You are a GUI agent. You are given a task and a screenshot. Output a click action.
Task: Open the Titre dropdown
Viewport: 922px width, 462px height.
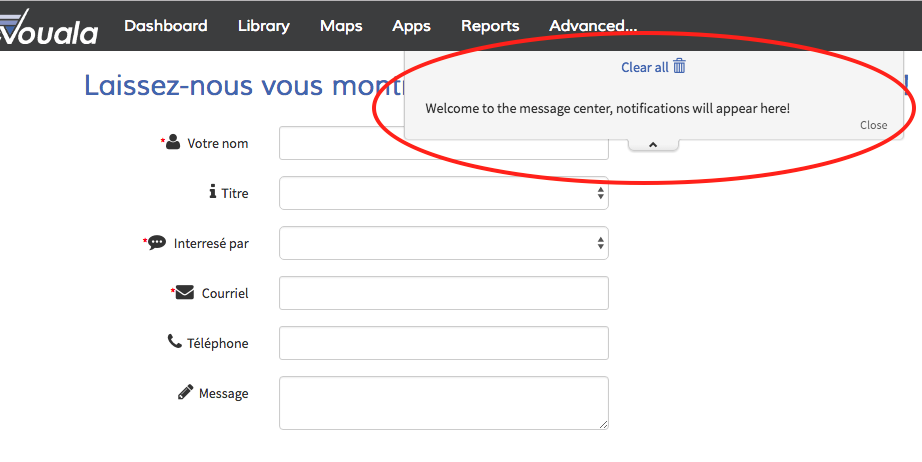click(x=443, y=193)
